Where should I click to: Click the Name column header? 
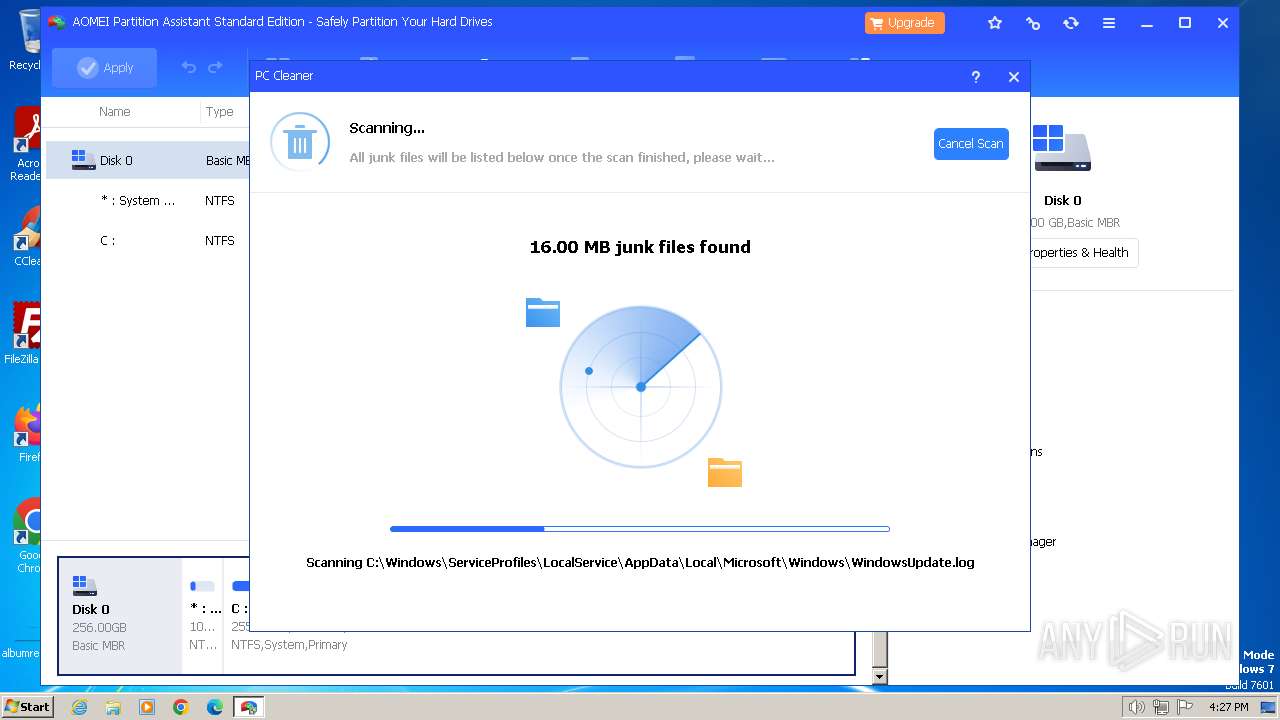(x=115, y=112)
